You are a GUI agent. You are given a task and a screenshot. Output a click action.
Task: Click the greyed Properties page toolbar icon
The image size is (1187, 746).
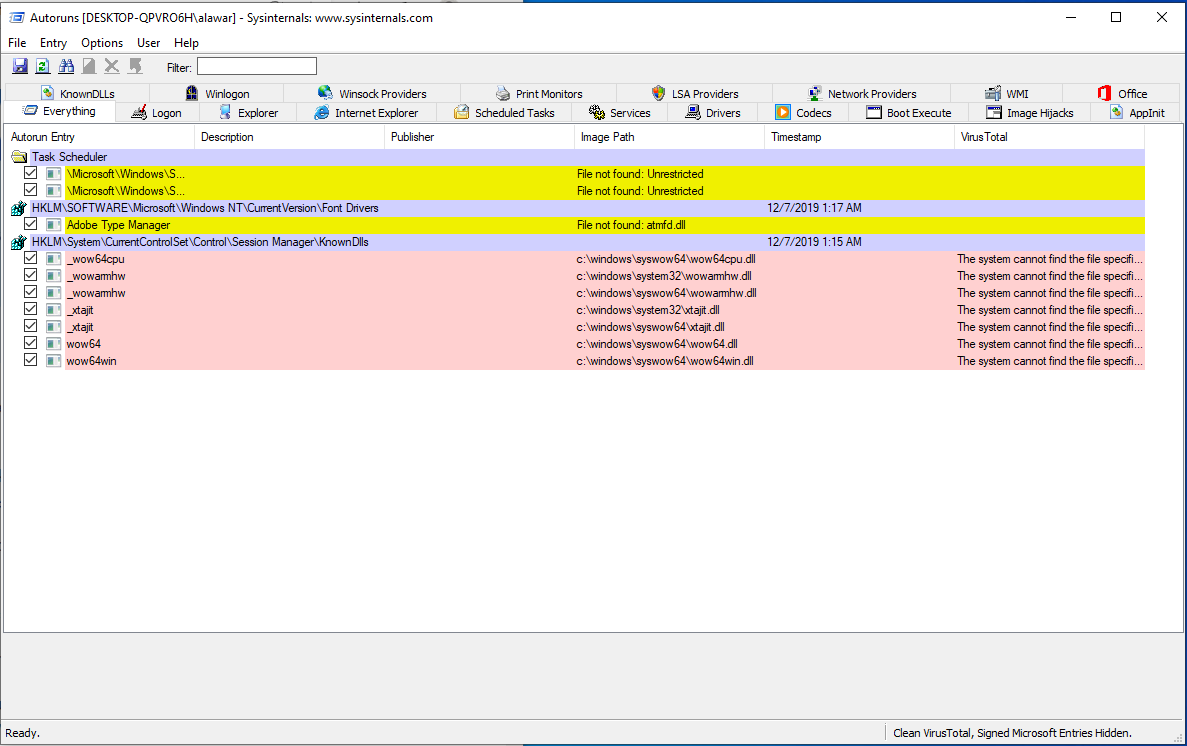(x=89, y=67)
